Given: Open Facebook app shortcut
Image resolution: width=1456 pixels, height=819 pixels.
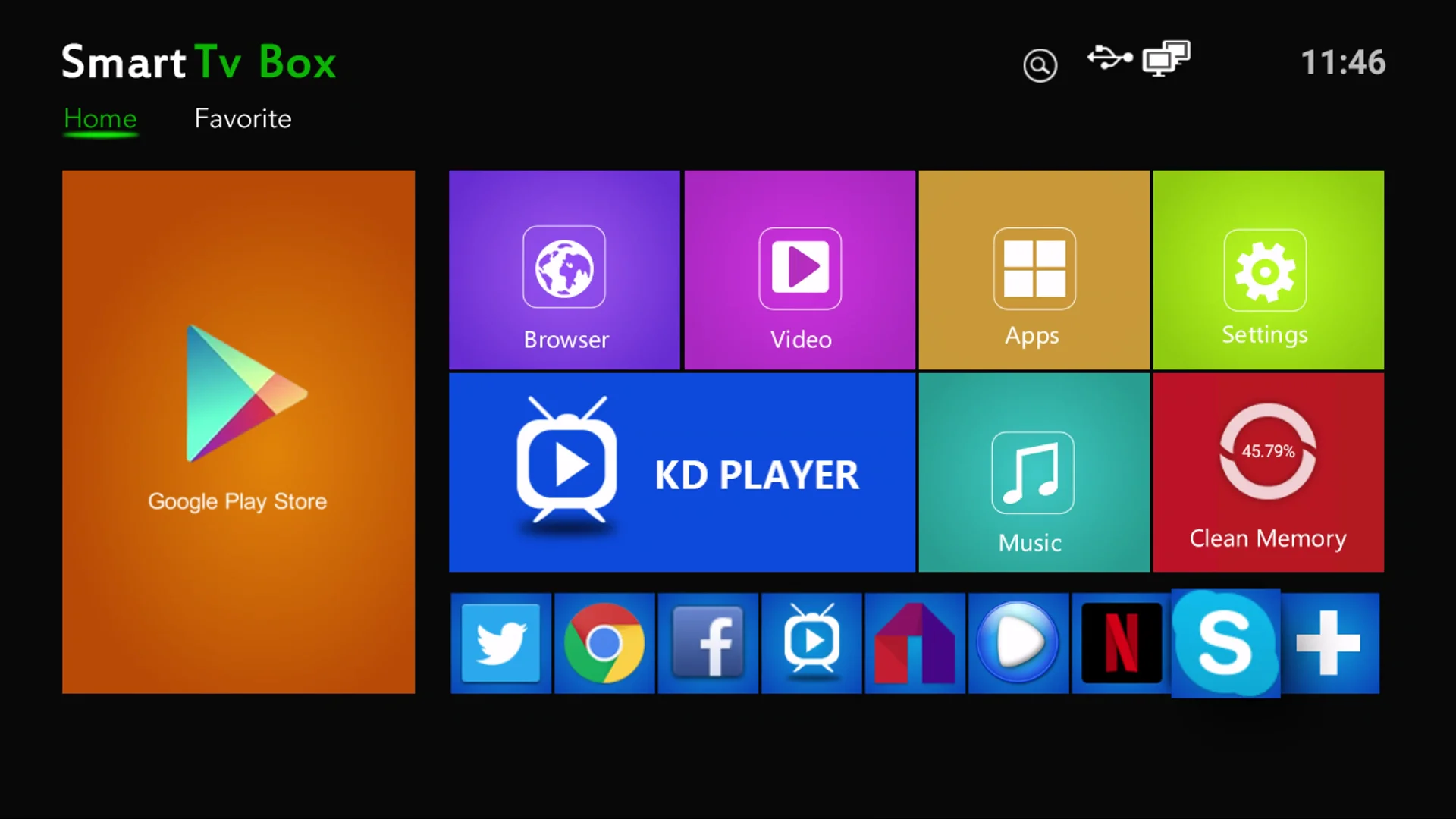Looking at the screenshot, I should (x=708, y=643).
